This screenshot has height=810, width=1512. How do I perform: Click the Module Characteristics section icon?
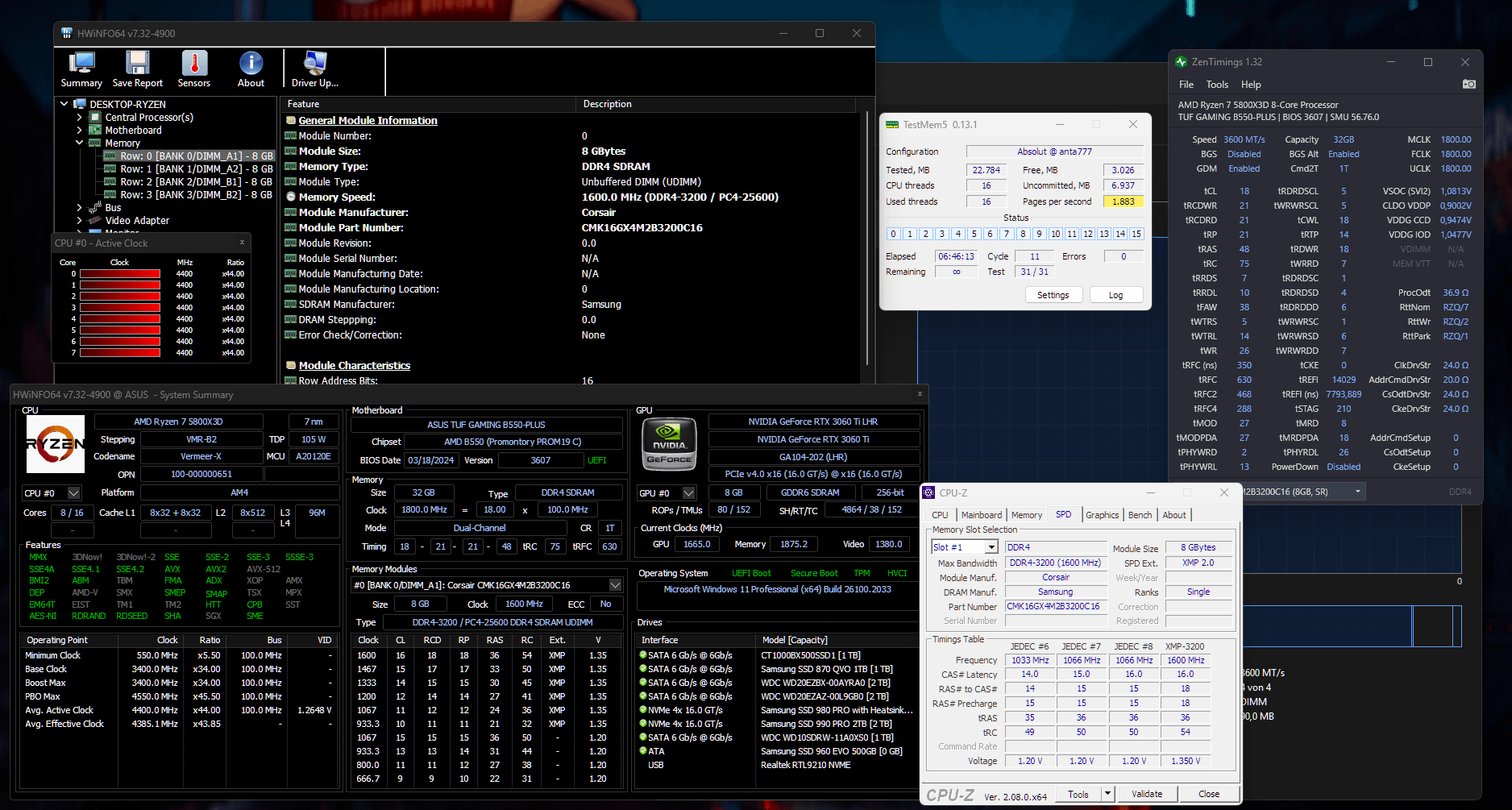click(291, 365)
